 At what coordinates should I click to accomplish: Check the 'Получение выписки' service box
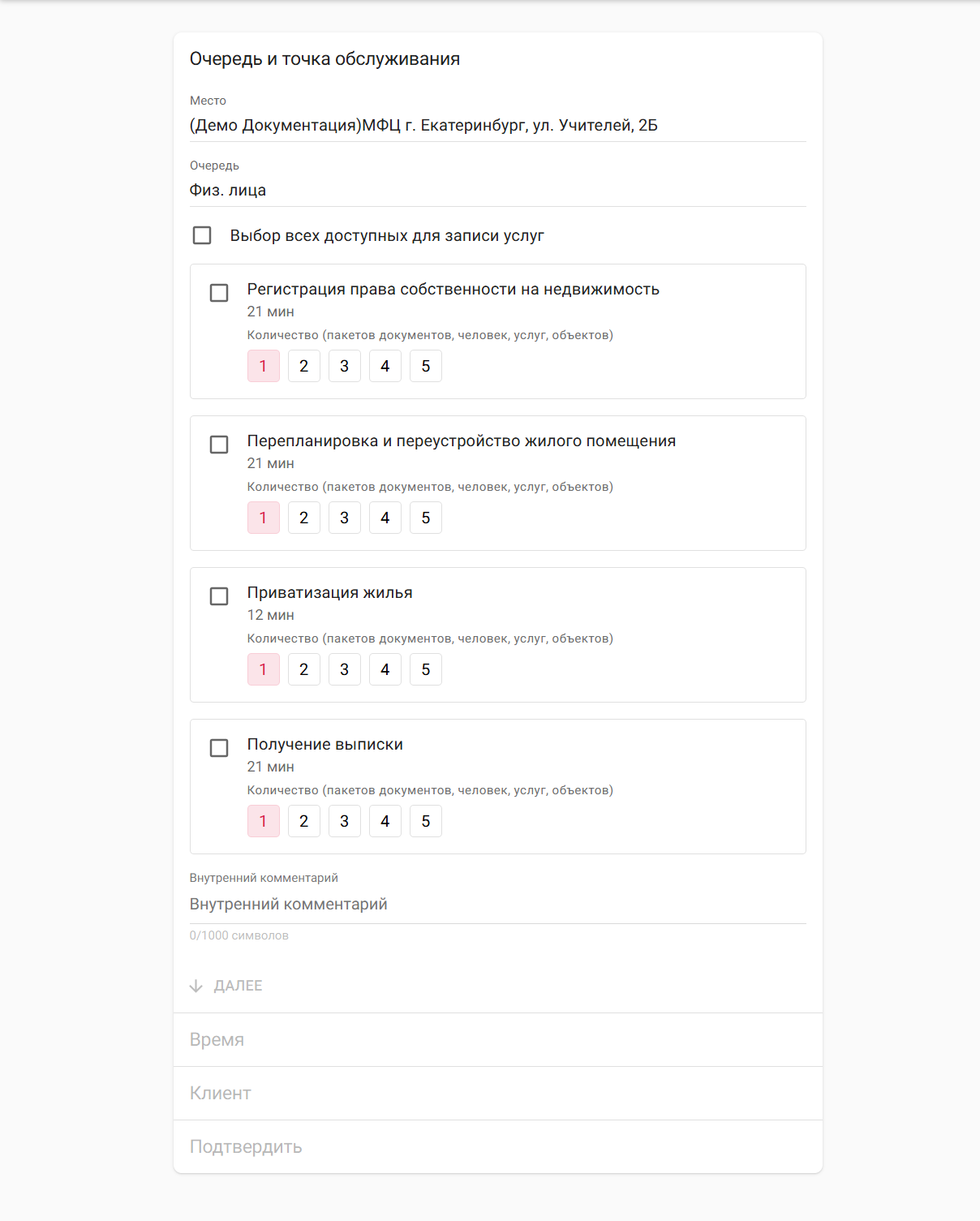(219, 748)
